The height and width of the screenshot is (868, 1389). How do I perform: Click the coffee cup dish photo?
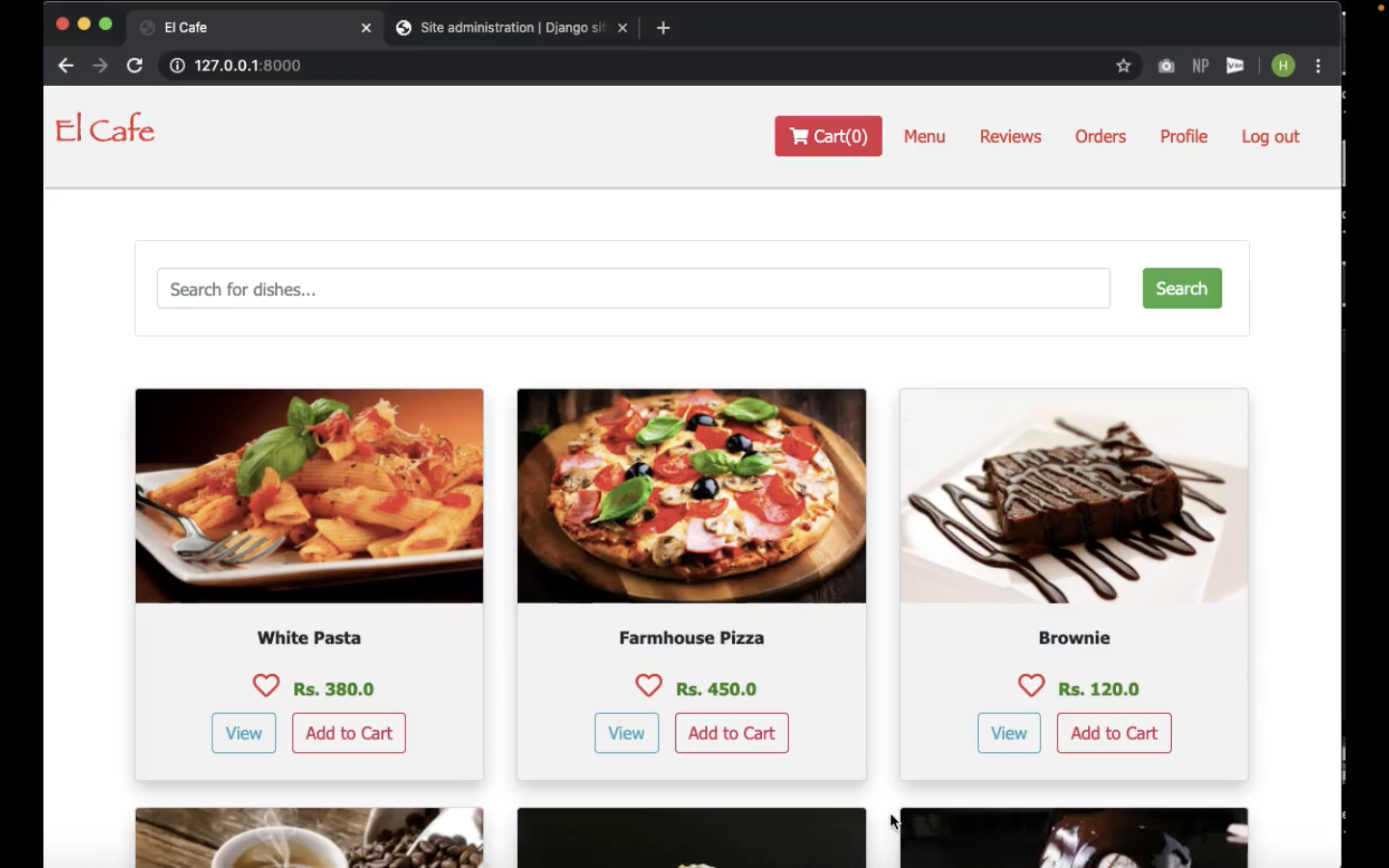tap(310, 838)
